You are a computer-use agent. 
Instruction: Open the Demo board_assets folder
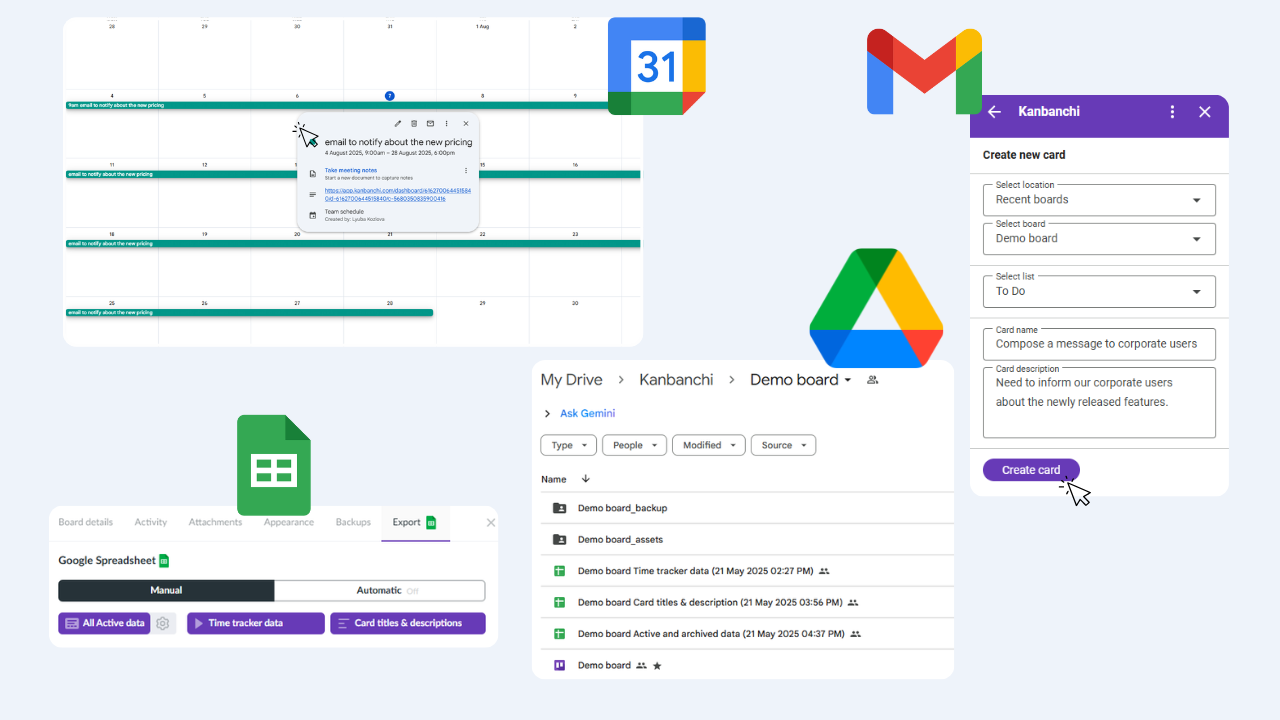[x=620, y=540]
